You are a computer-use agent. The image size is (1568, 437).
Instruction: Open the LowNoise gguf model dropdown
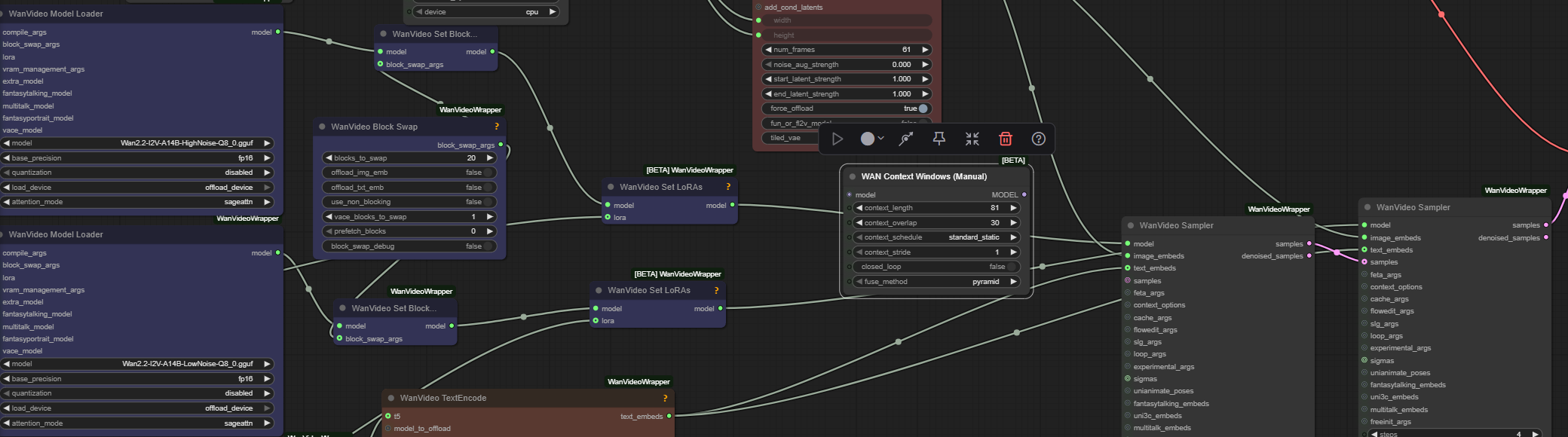(x=136, y=364)
